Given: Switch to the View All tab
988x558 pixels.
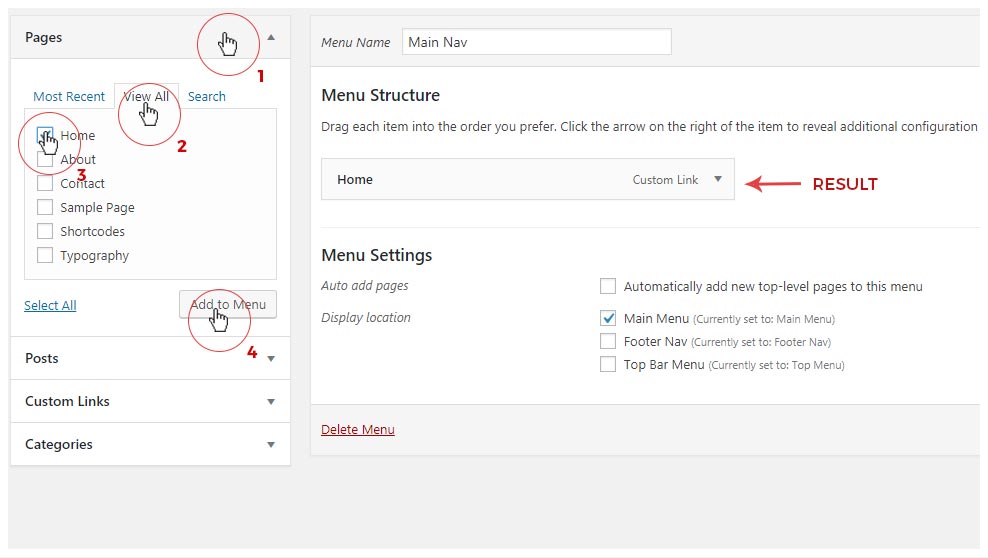Looking at the screenshot, I should (x=146, y=96).
